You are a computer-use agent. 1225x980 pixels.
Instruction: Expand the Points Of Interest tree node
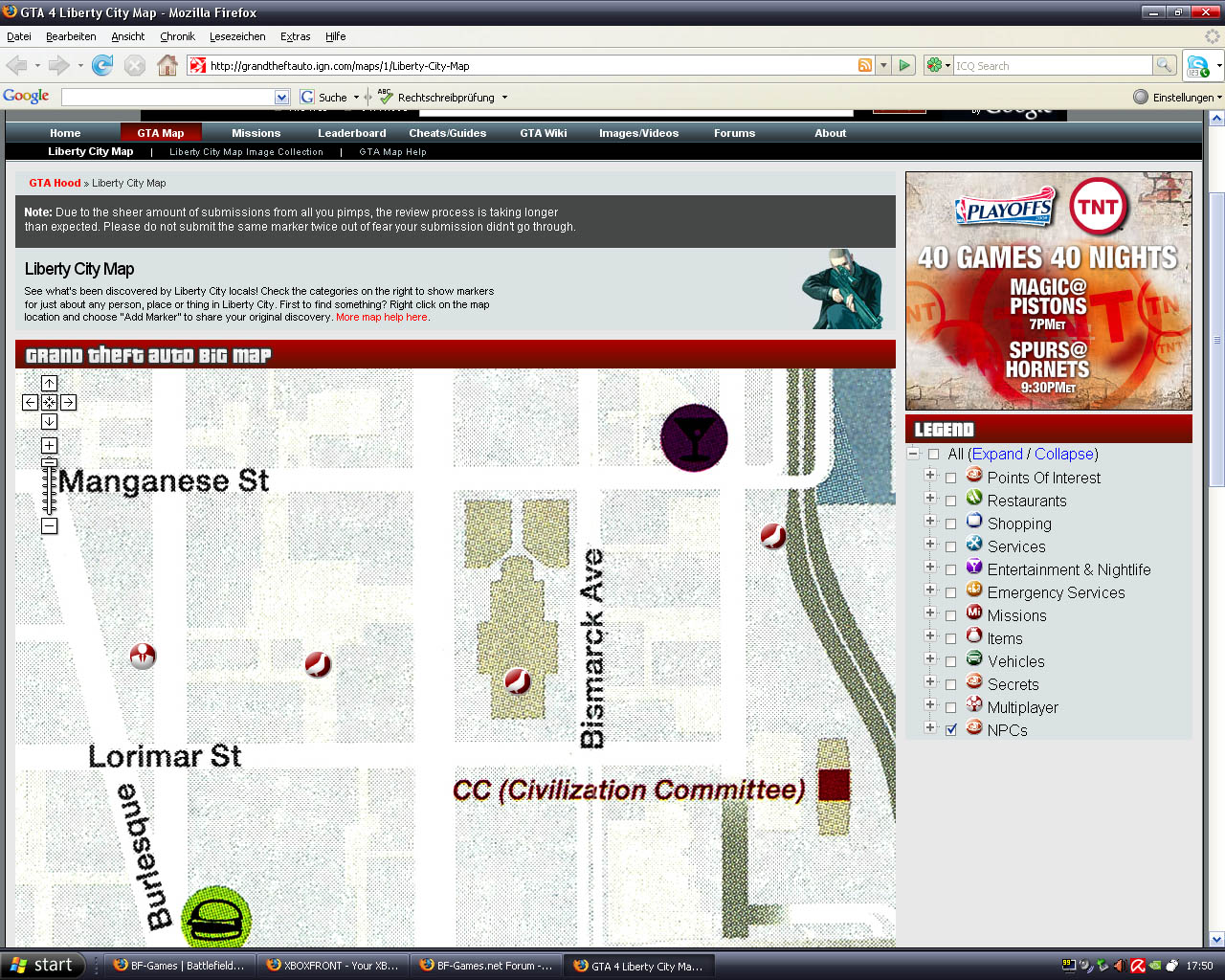pyautogui.click(x=929, y=475)
